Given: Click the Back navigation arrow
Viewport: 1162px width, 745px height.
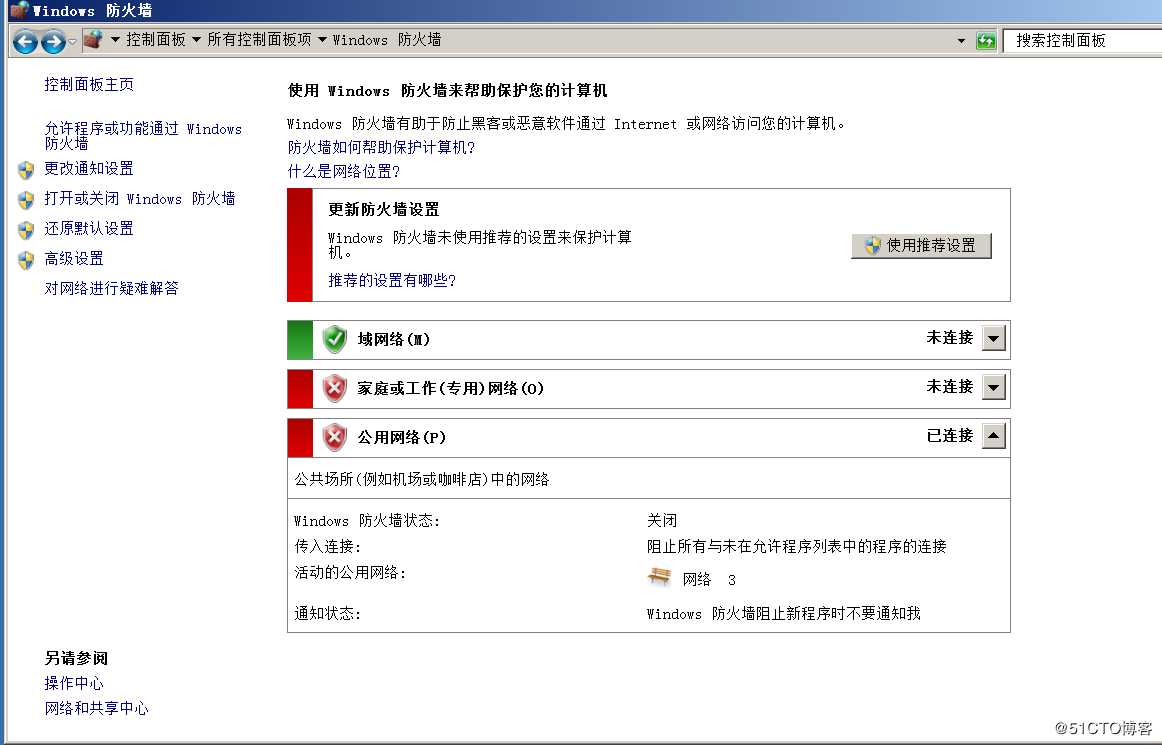Looking at the screenshot, I should coord(25,42).
